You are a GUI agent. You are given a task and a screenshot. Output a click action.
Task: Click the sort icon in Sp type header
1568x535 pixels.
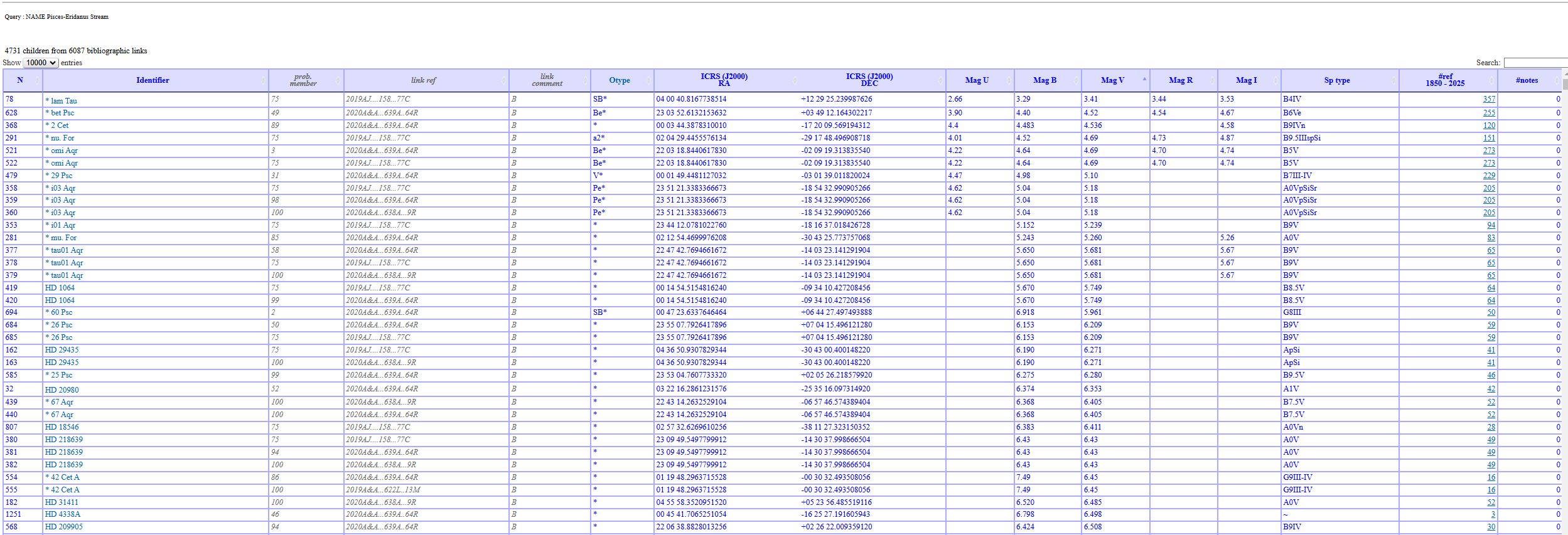1393,80
